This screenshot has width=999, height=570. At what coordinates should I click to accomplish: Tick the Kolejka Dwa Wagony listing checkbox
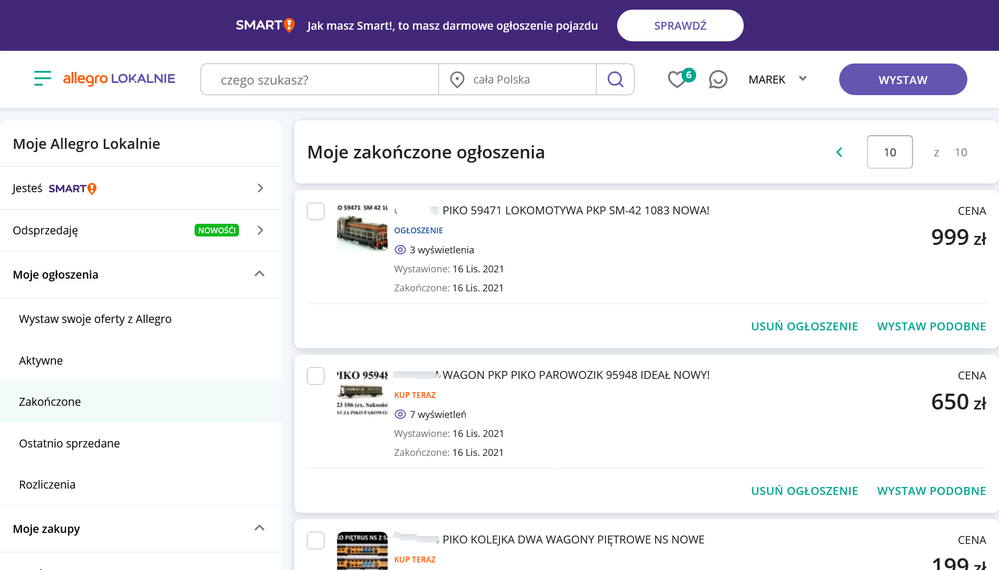[316, 540]
